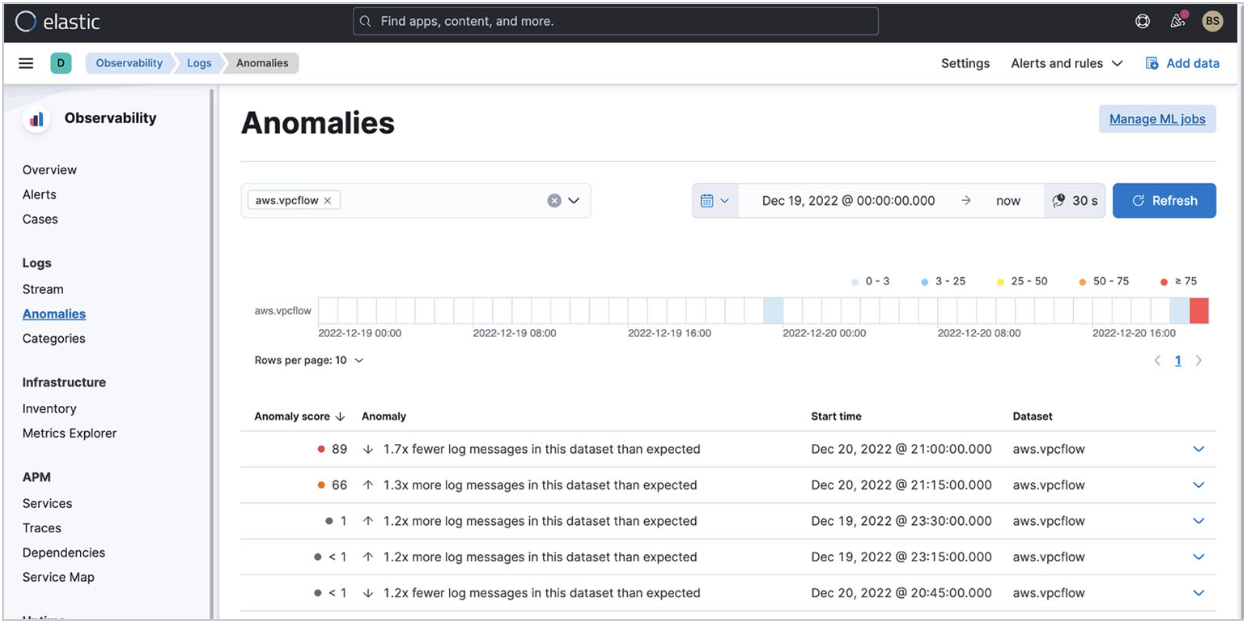1244x622 pixels.
Task: Open Alerts and rules menu
Action: (1066, 63)
